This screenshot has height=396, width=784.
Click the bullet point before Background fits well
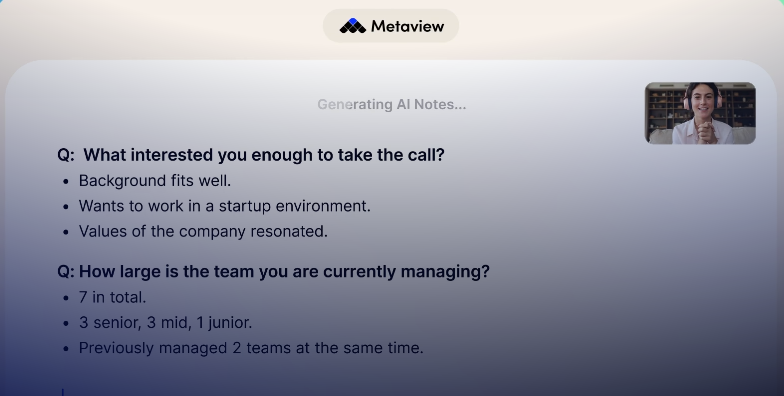point(66,182)
